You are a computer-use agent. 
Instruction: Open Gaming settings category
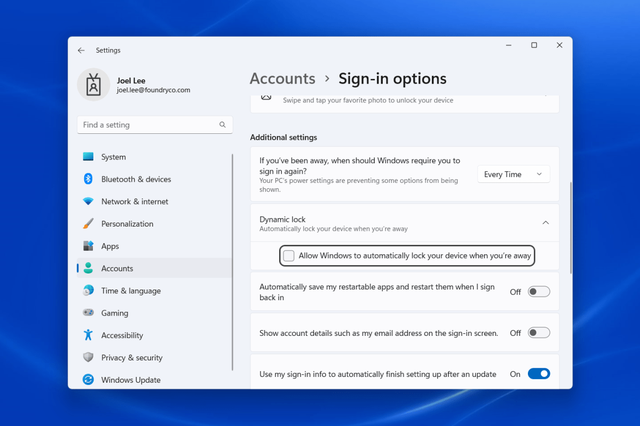click(x=154, y=313)
